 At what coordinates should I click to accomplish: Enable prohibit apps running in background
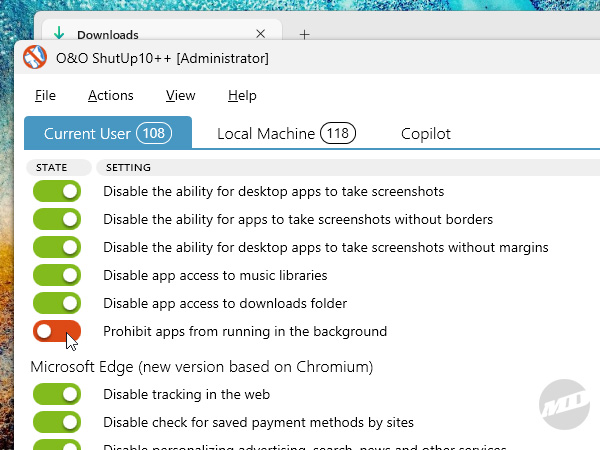57,331
